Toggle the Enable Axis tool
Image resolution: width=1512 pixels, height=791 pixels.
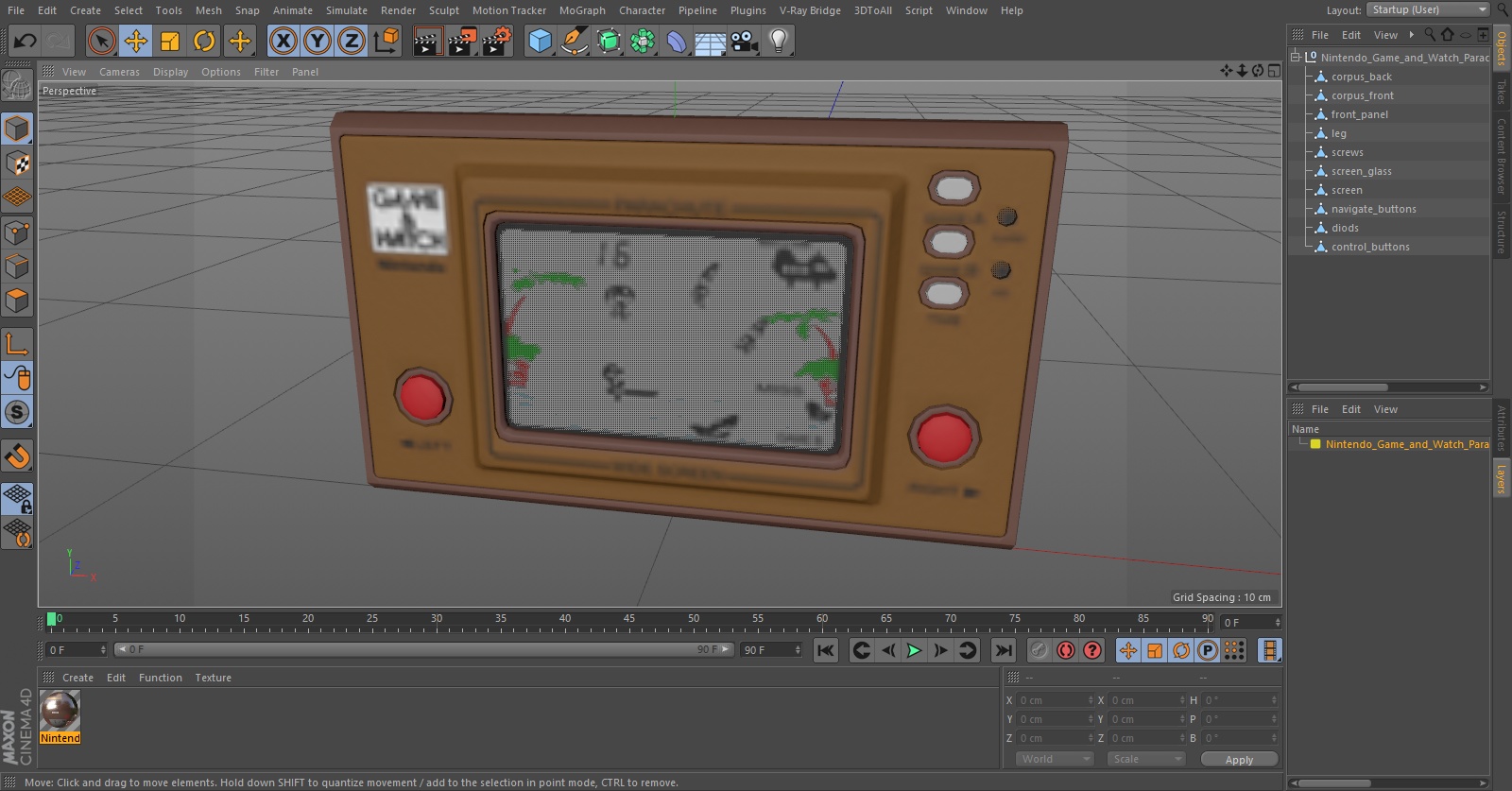point(17,343)
